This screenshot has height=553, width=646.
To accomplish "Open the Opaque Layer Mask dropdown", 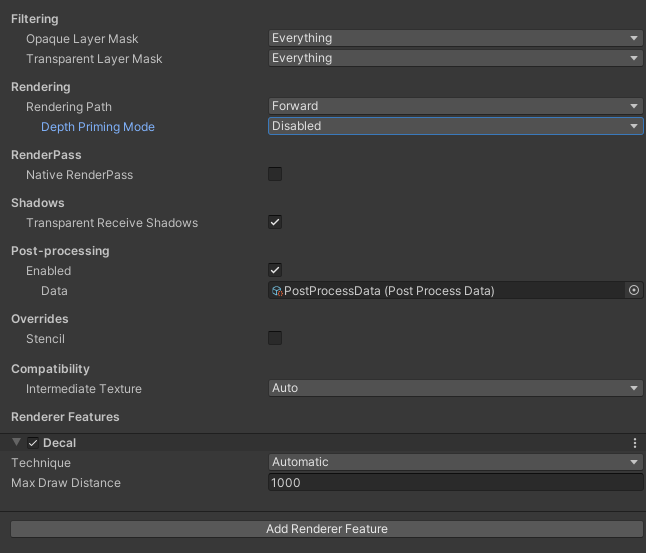I will (x=455, y=38).
